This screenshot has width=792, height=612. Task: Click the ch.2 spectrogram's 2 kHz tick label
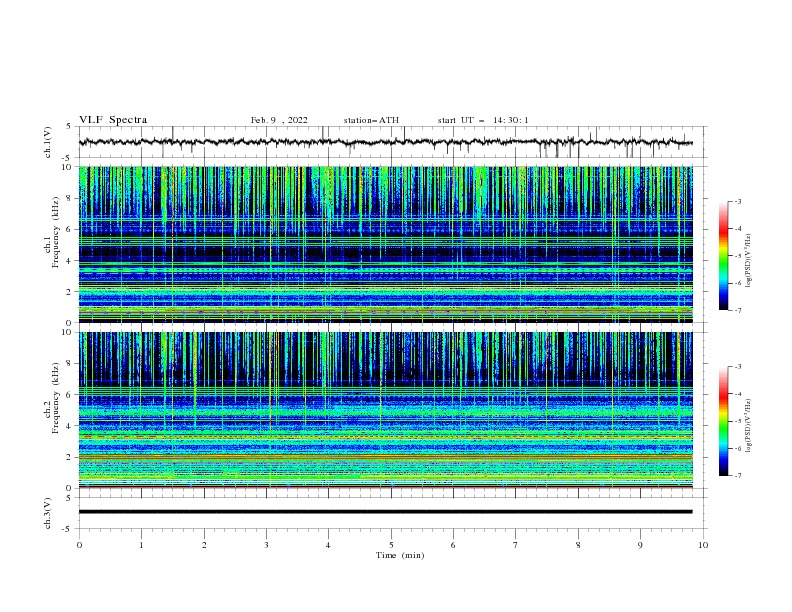pyautogui.click(x=70, y=457)
